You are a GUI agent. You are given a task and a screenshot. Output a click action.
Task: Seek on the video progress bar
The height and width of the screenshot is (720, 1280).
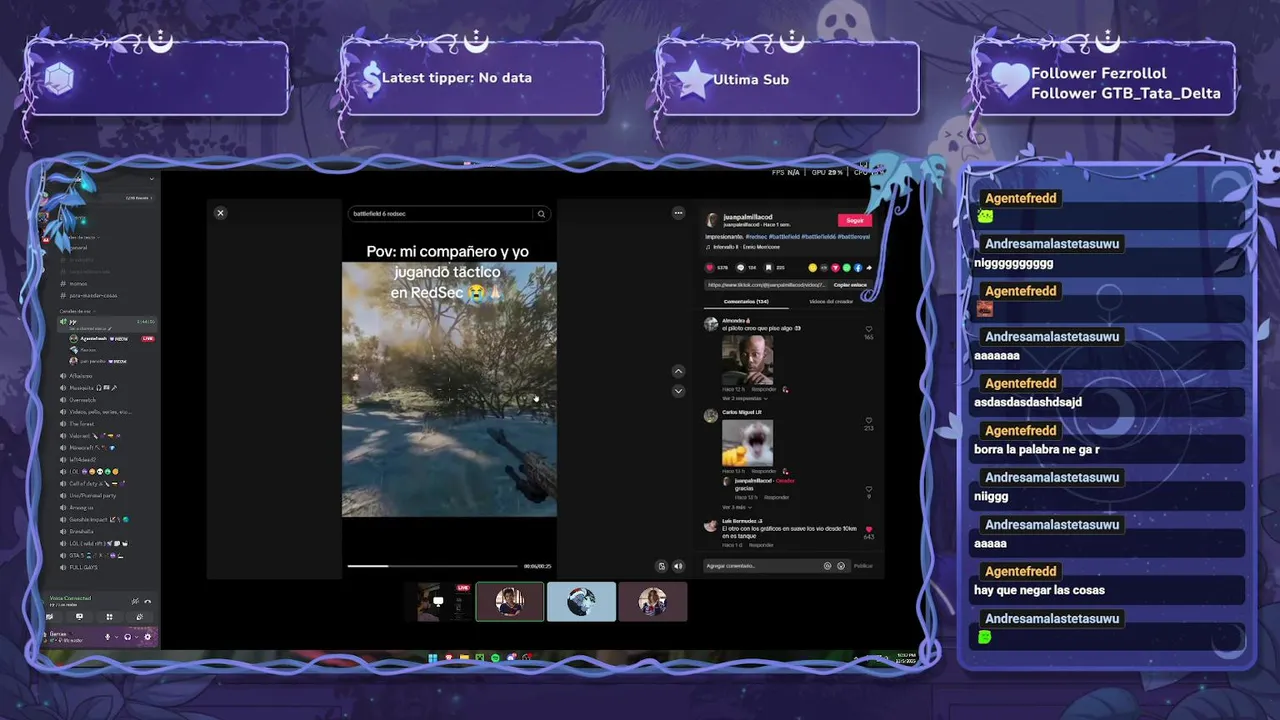tap(435, 566)
